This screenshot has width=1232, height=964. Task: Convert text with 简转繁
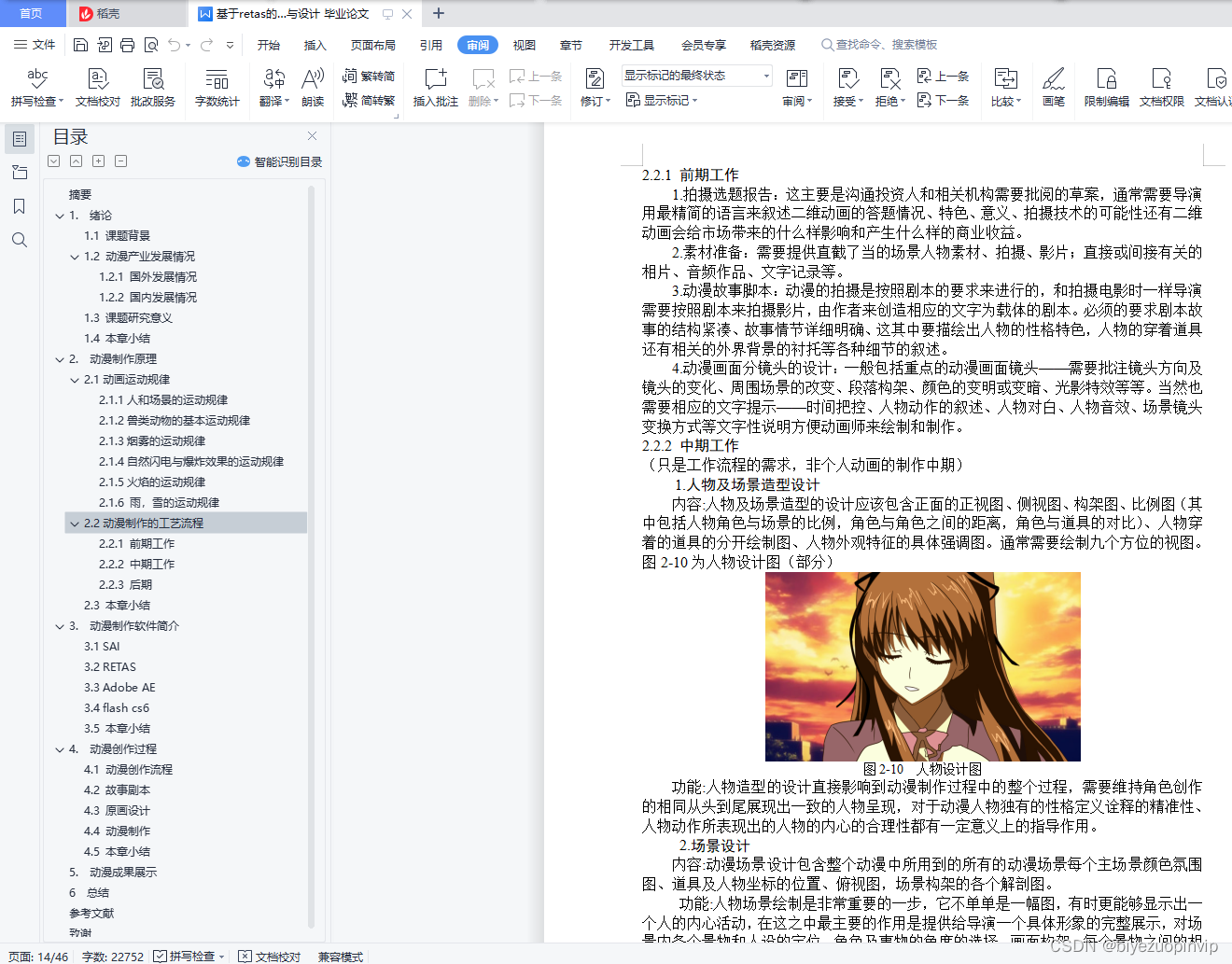point(369,100)
